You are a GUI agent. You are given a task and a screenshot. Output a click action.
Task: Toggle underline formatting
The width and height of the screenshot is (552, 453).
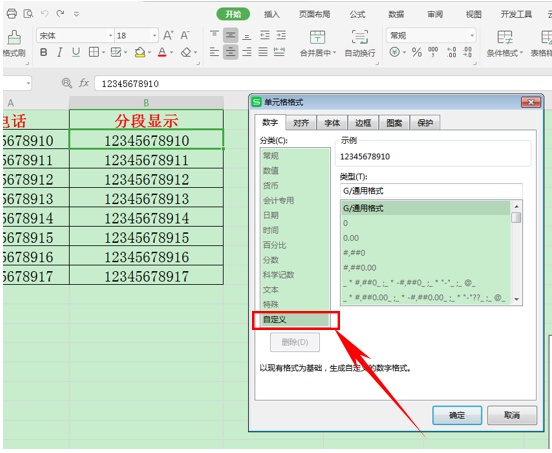[x=76, y=52]
